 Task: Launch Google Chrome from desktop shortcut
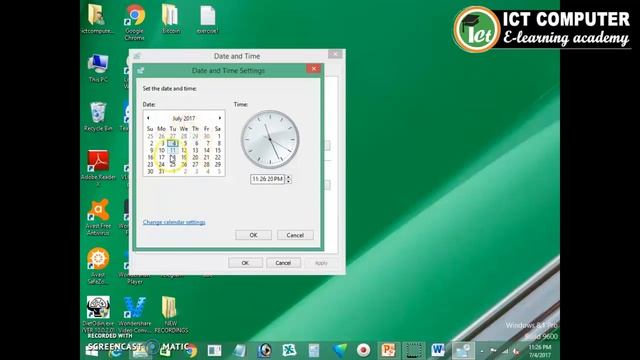coord(134,22)
